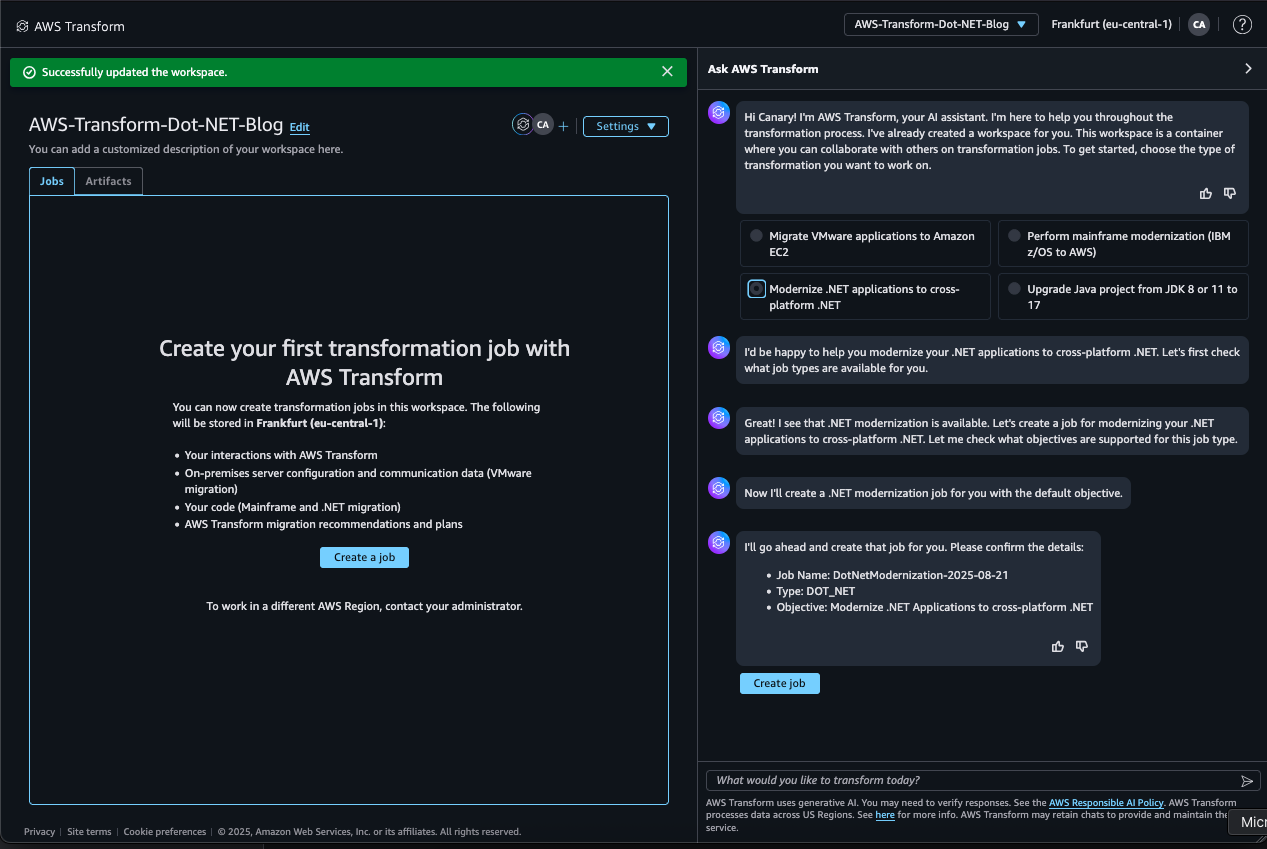Click the Create job button in chat

tap(779, 683)
